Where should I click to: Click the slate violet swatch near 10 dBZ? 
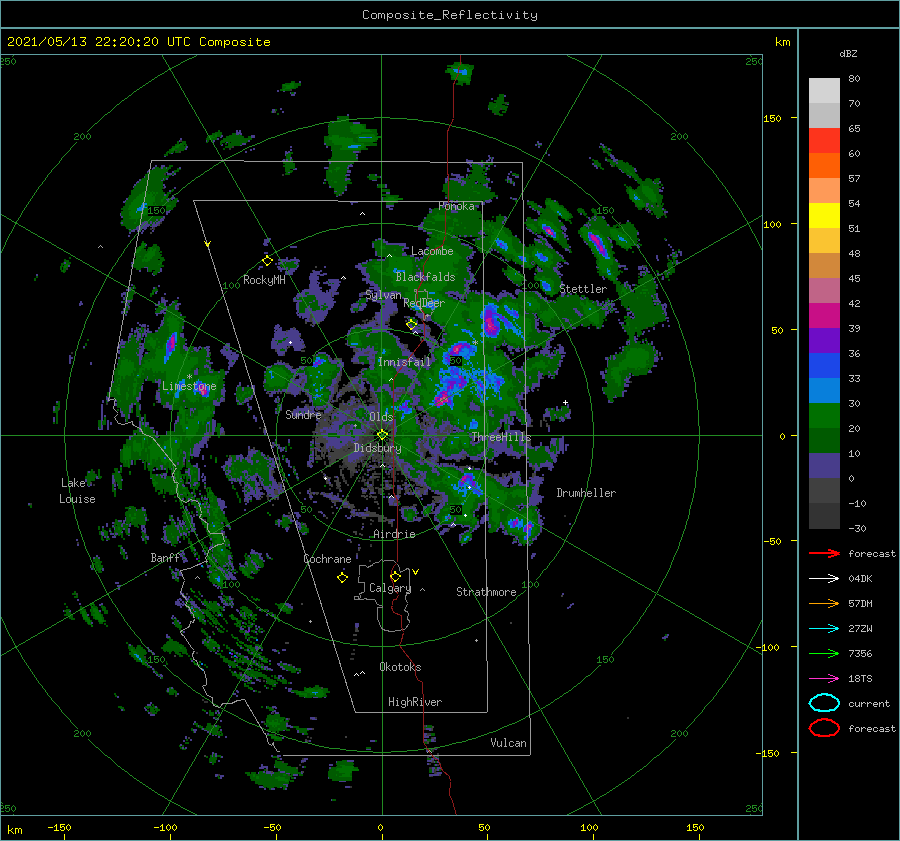(824, 466)
